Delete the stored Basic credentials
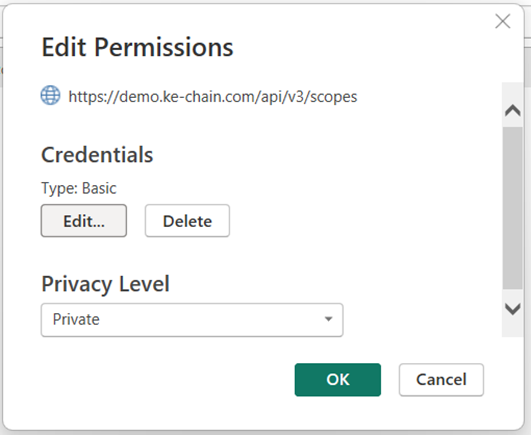 tap(187, 221)
